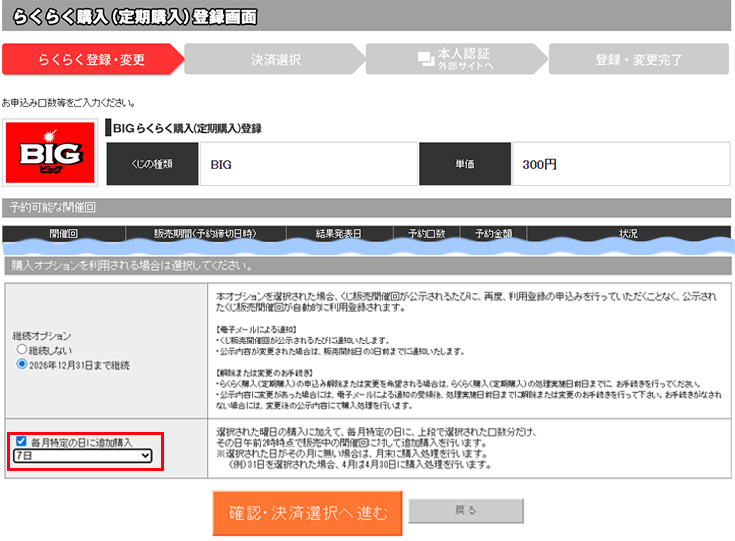Click the 状況 column header
The image size is (735, 541).
628,233
